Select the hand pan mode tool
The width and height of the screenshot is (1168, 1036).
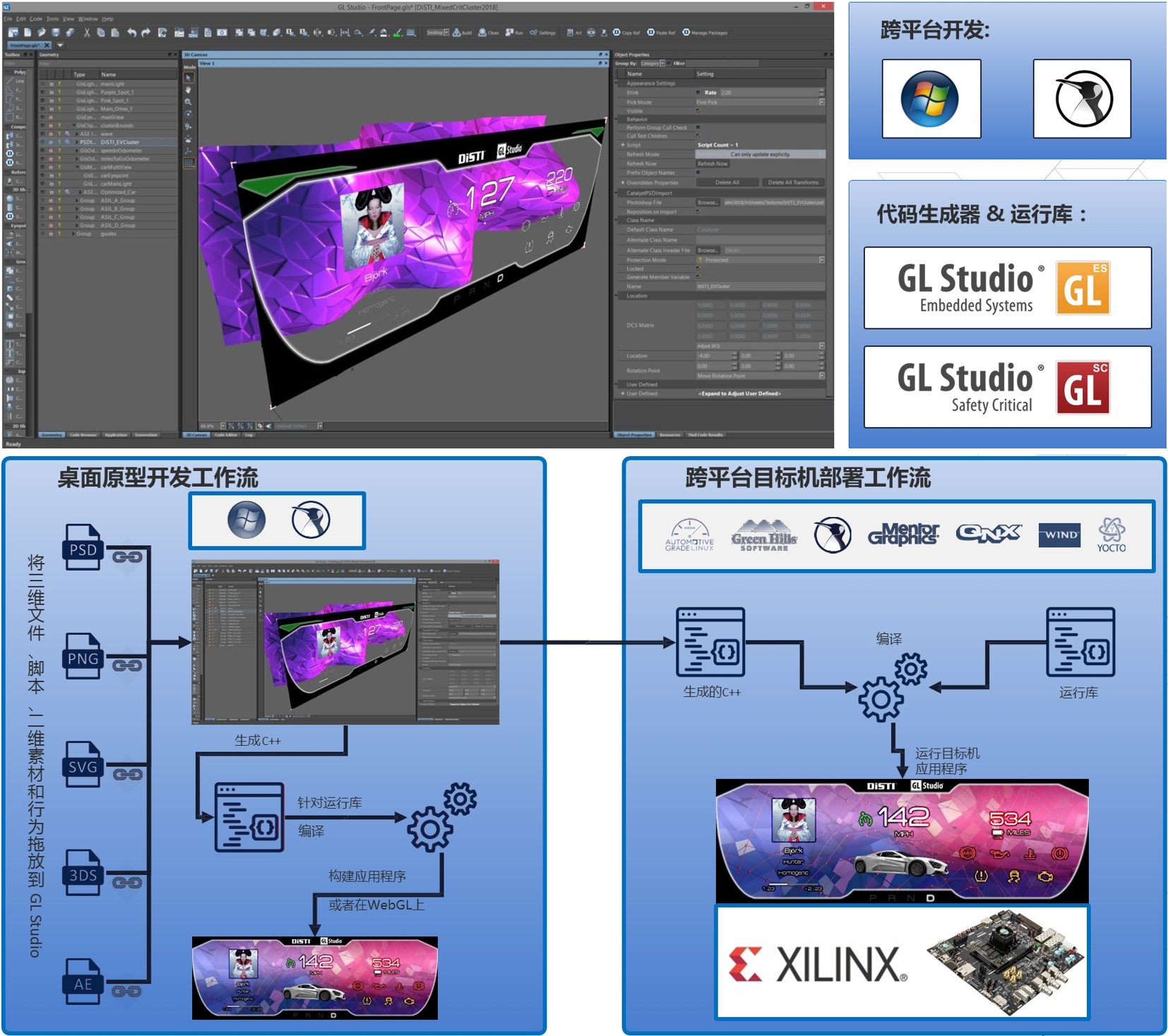(189, 90)
